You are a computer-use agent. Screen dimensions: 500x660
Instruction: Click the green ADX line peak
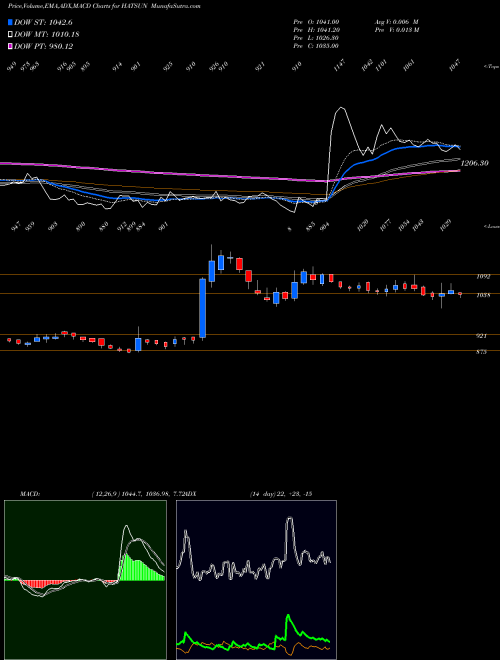click(288, 616)
